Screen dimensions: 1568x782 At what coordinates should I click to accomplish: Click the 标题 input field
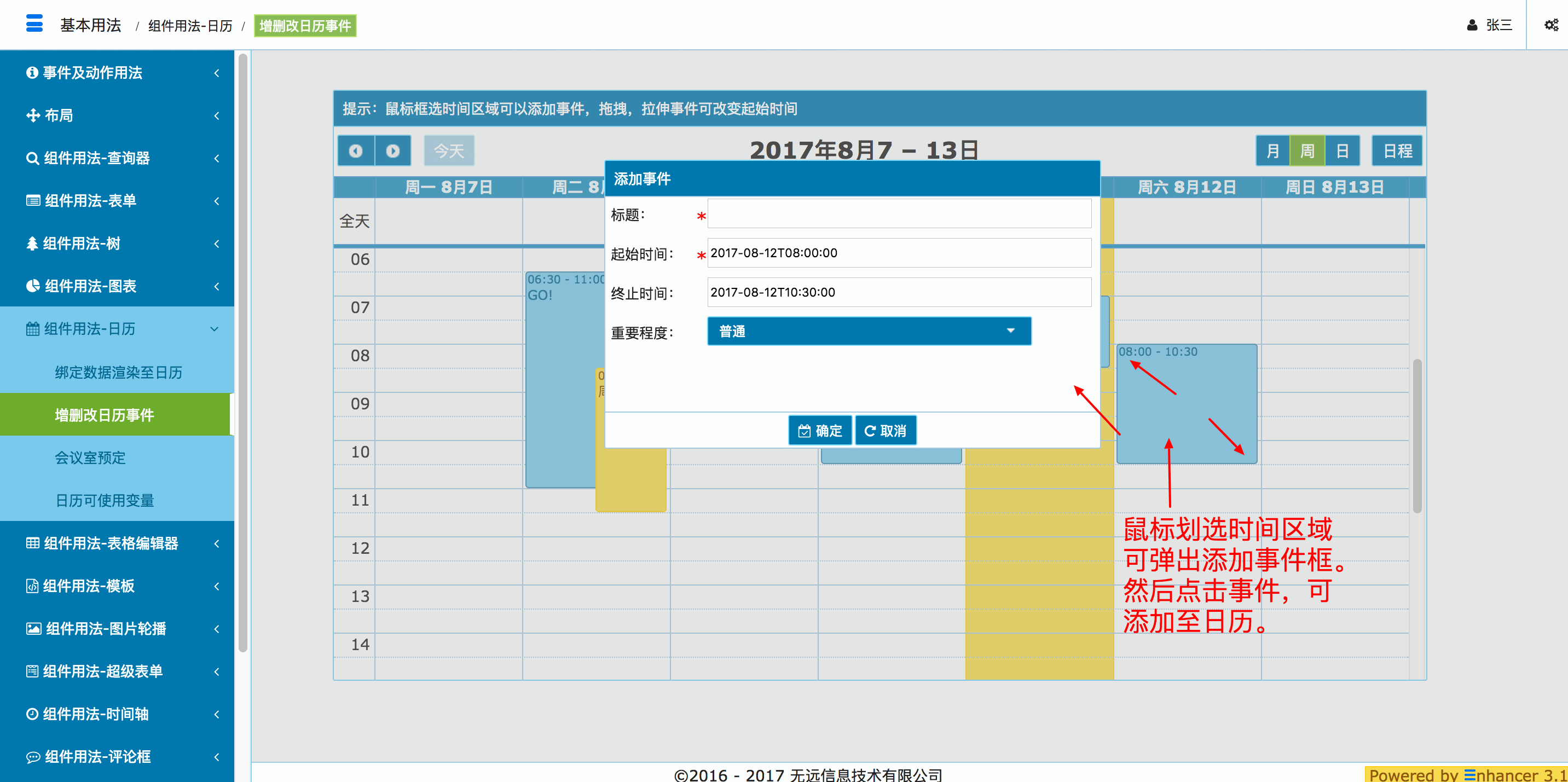tap(899, 214)
